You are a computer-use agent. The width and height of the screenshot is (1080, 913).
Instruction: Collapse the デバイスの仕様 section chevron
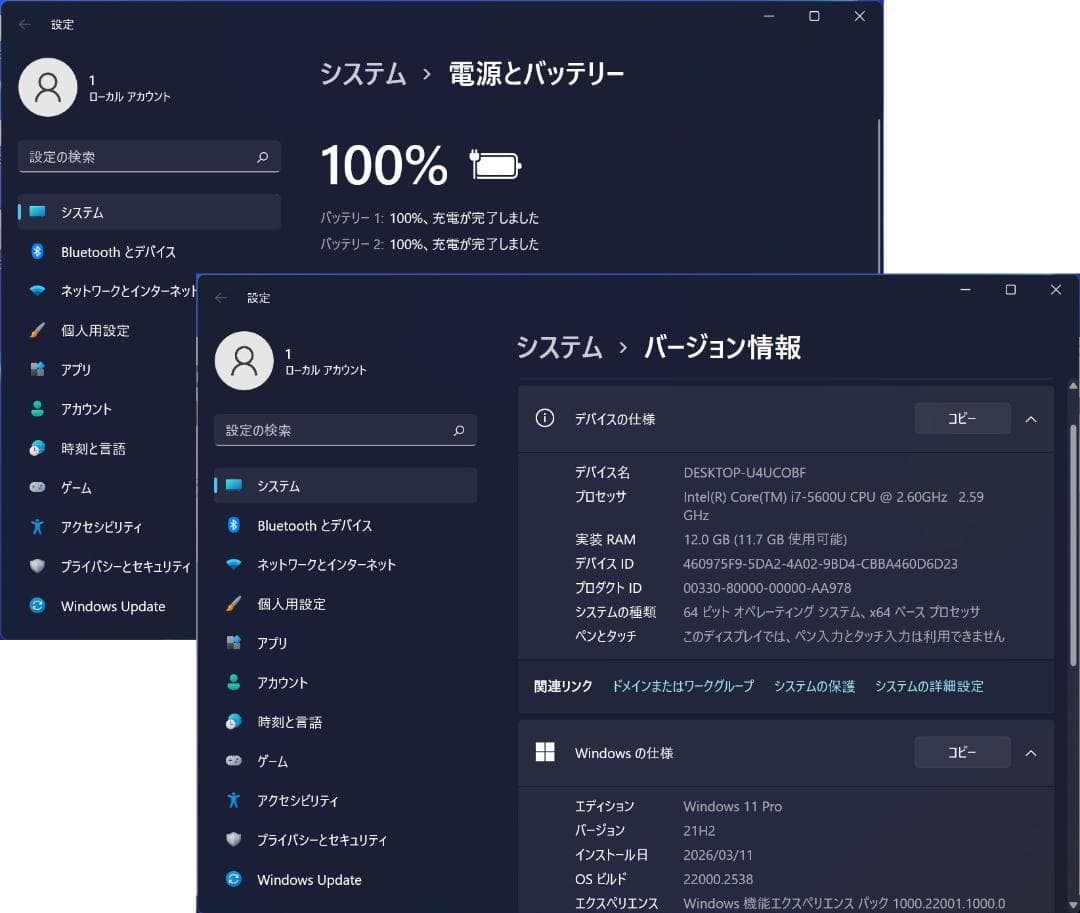click(x=1031, y=419)
